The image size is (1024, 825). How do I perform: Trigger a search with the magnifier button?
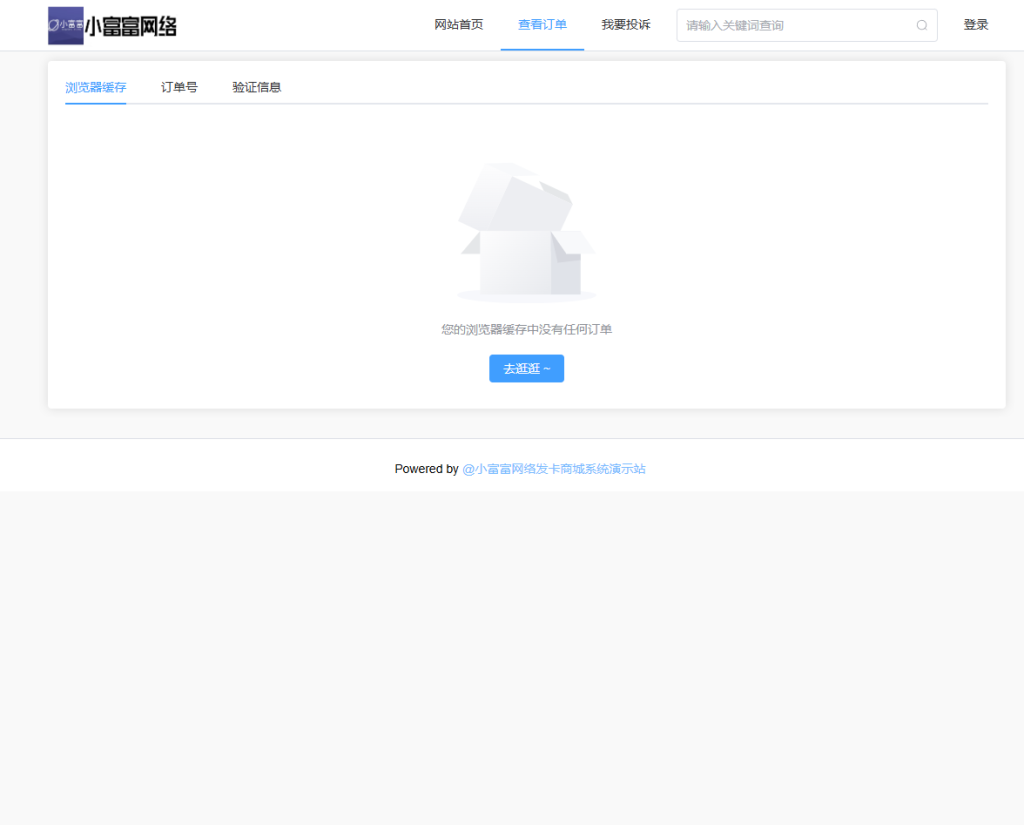(921, 25)
